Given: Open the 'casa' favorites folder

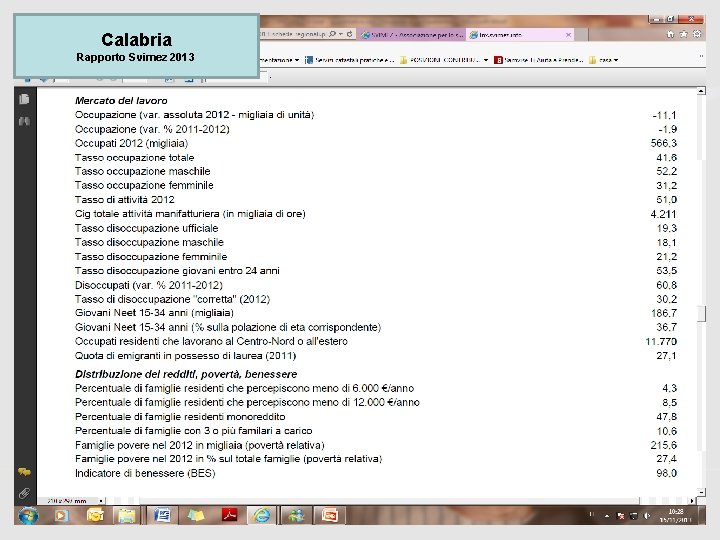Looking at the screenshot, I should click(x=603, y=60).
